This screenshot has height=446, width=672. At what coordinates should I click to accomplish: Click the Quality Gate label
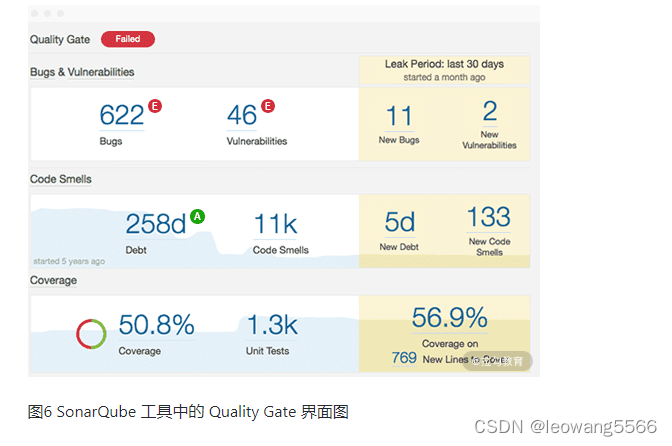coord(60,39)
